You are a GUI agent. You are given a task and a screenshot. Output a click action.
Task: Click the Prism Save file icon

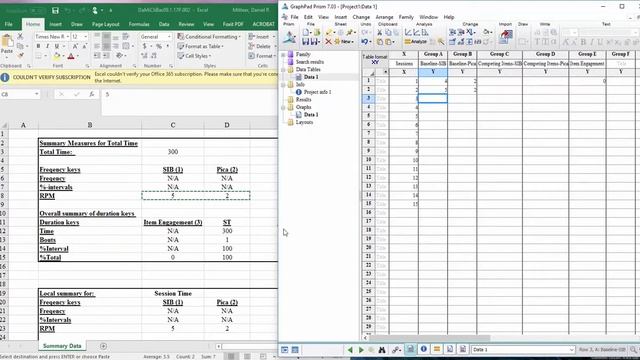click(305, 42)
